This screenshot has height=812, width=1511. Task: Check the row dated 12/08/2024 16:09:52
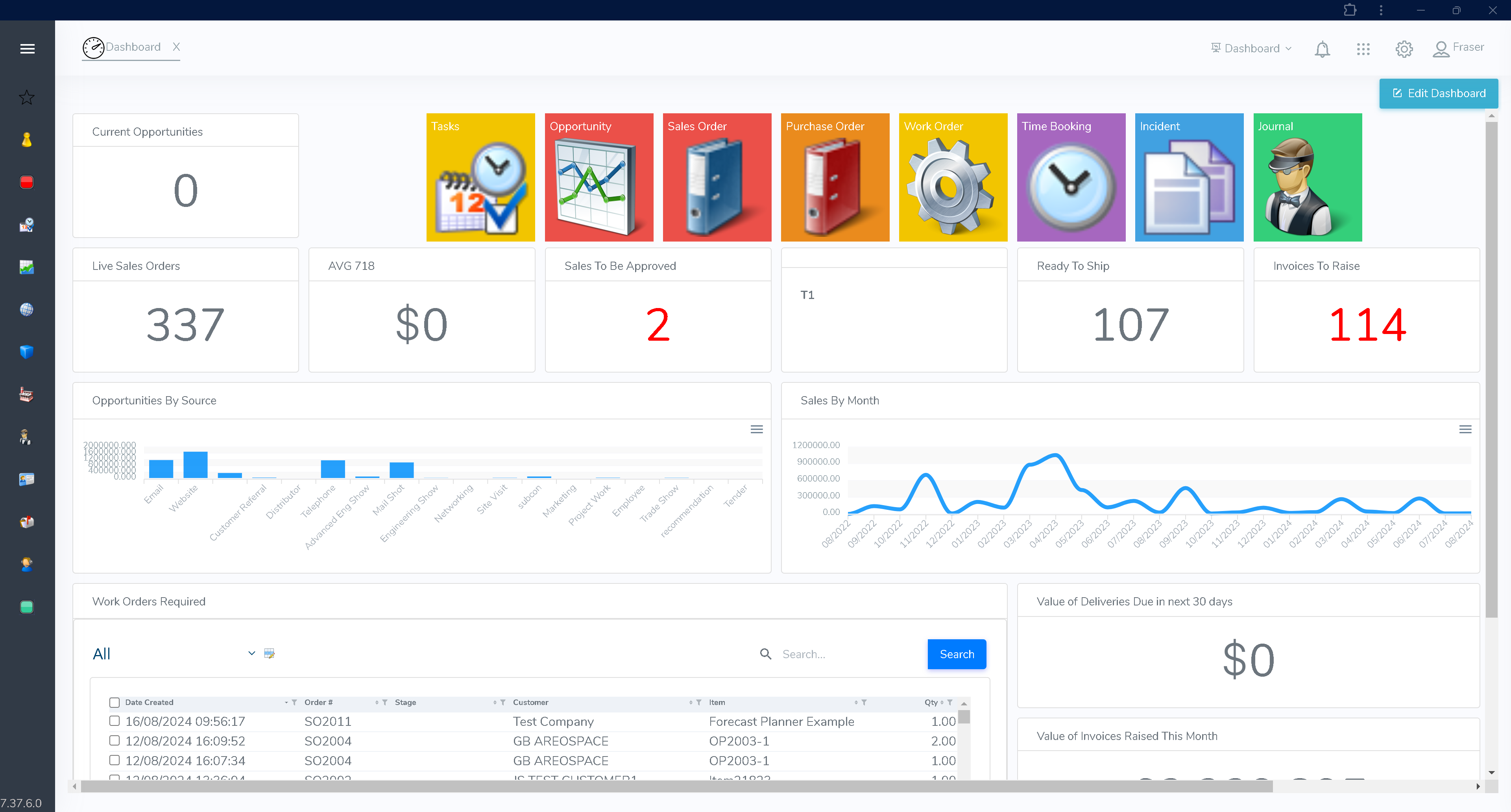click(x=115, y=740)
